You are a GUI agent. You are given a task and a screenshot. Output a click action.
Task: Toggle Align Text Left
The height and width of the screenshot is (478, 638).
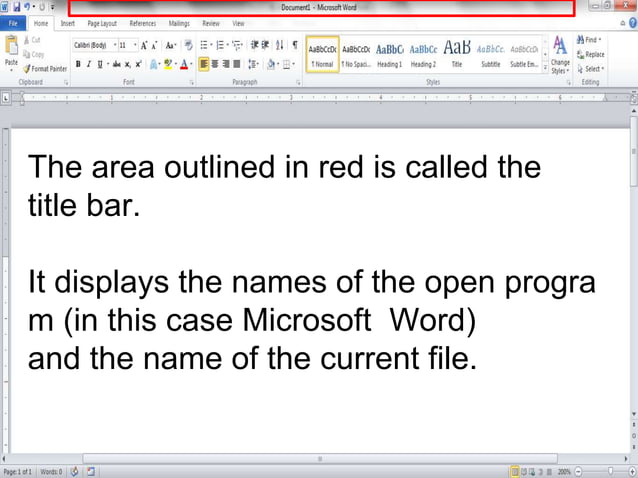[x=204, y=64]
